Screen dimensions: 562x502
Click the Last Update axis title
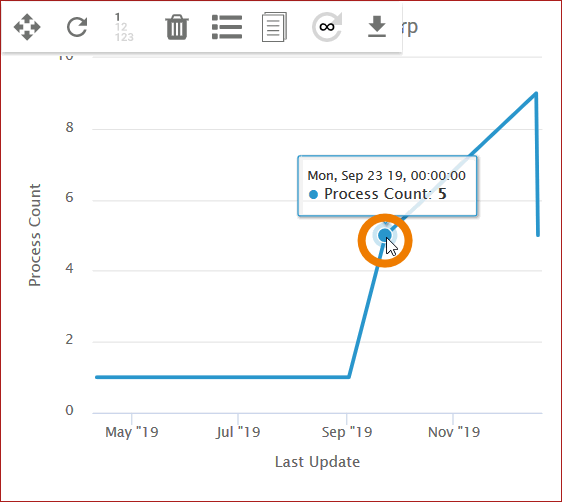coord(317,462)
